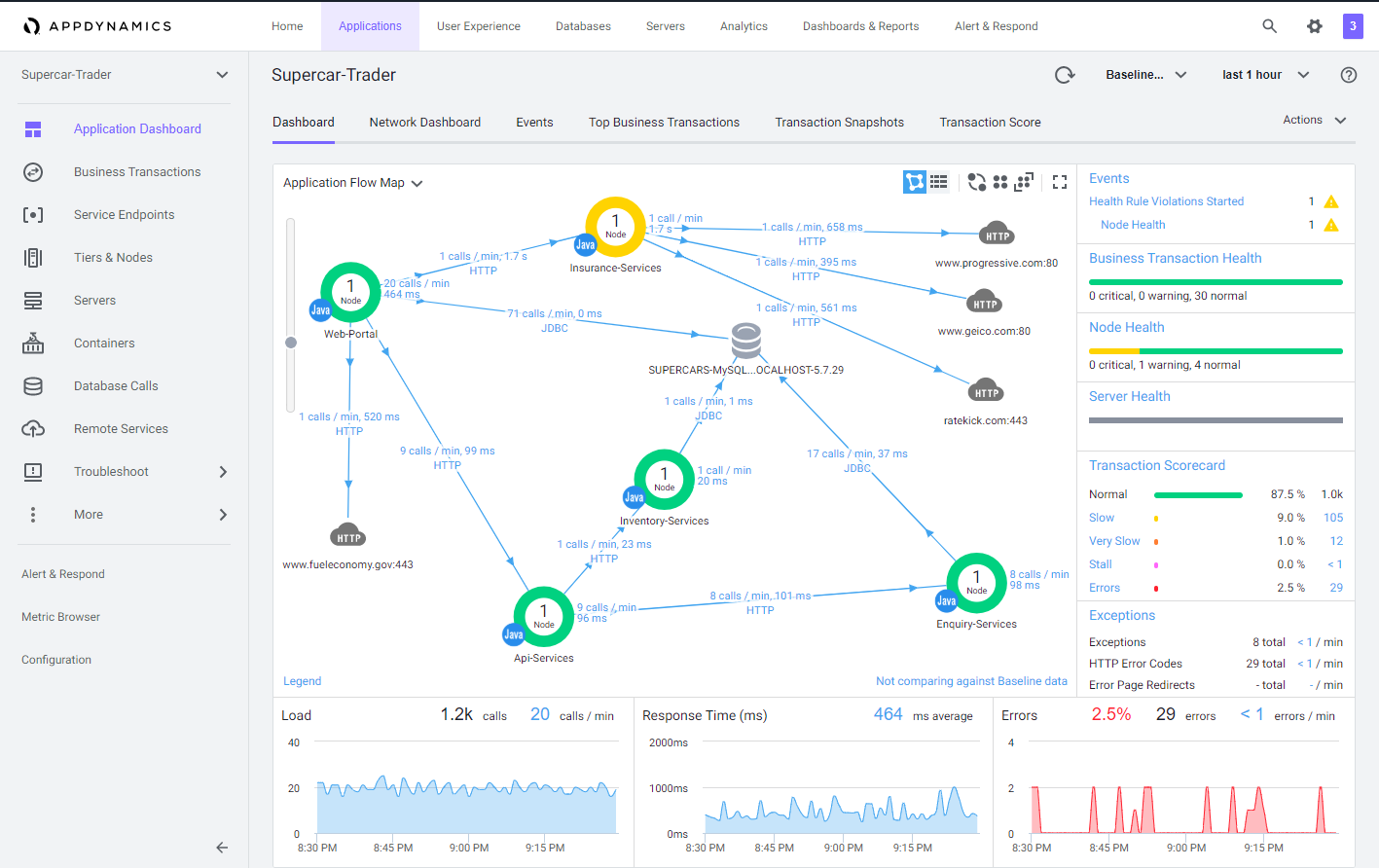
Task: Click the Business Transactions sidebar icon
Action: (x=33, y=172)
